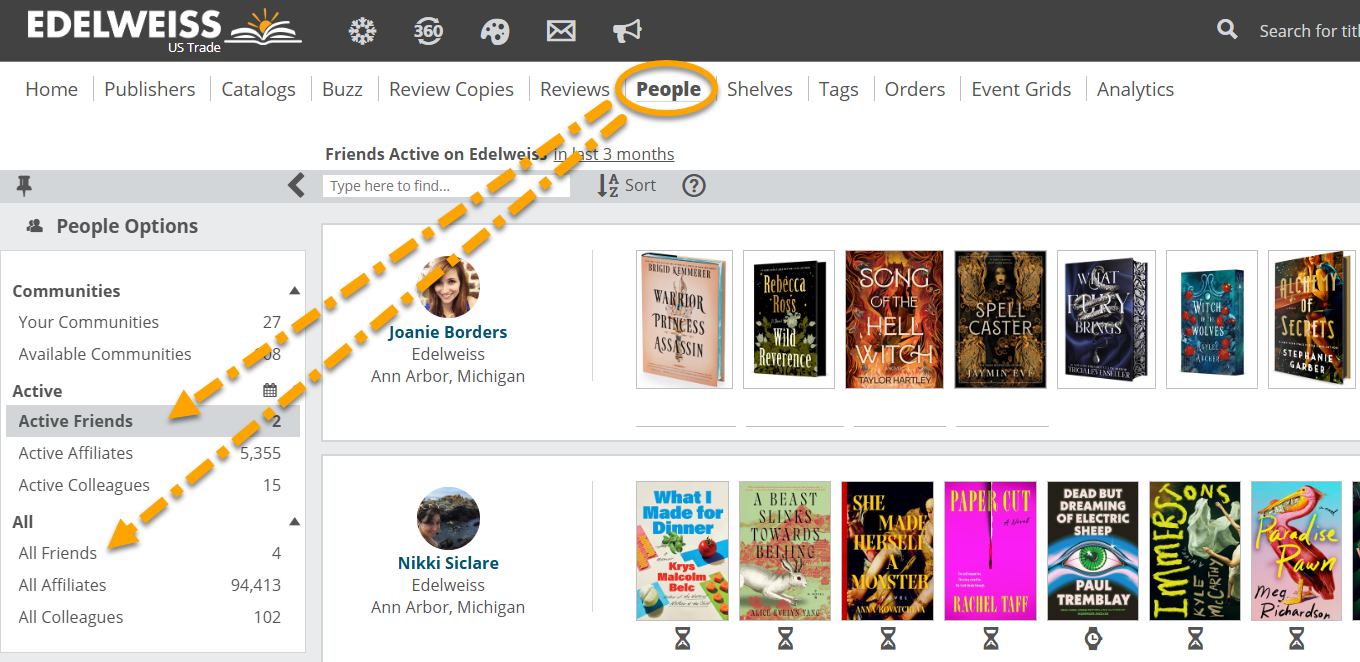The width and height of the screenshot is (1360, 662).
Task: Collapse the All section arrow
Action: pos(294,522)
